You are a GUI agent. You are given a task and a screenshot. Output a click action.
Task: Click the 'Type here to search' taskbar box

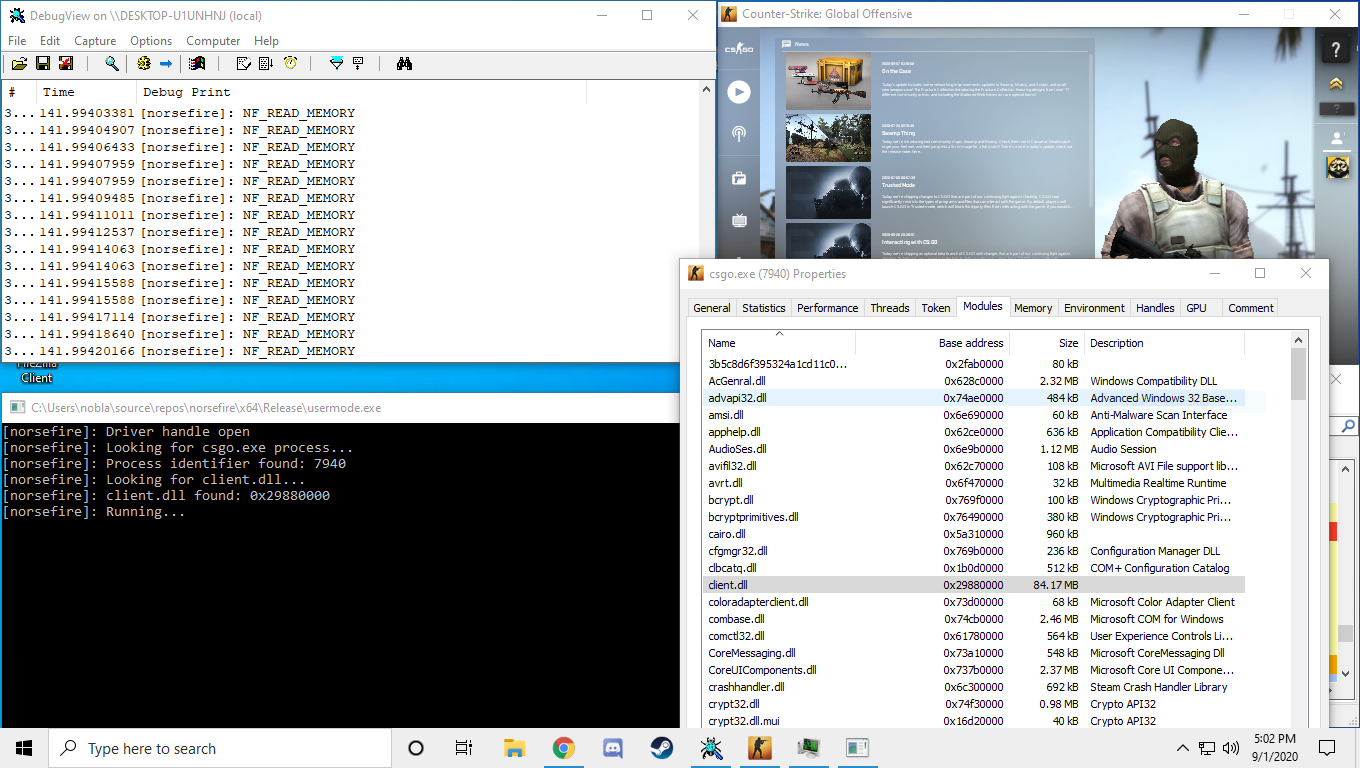point(220,748)
